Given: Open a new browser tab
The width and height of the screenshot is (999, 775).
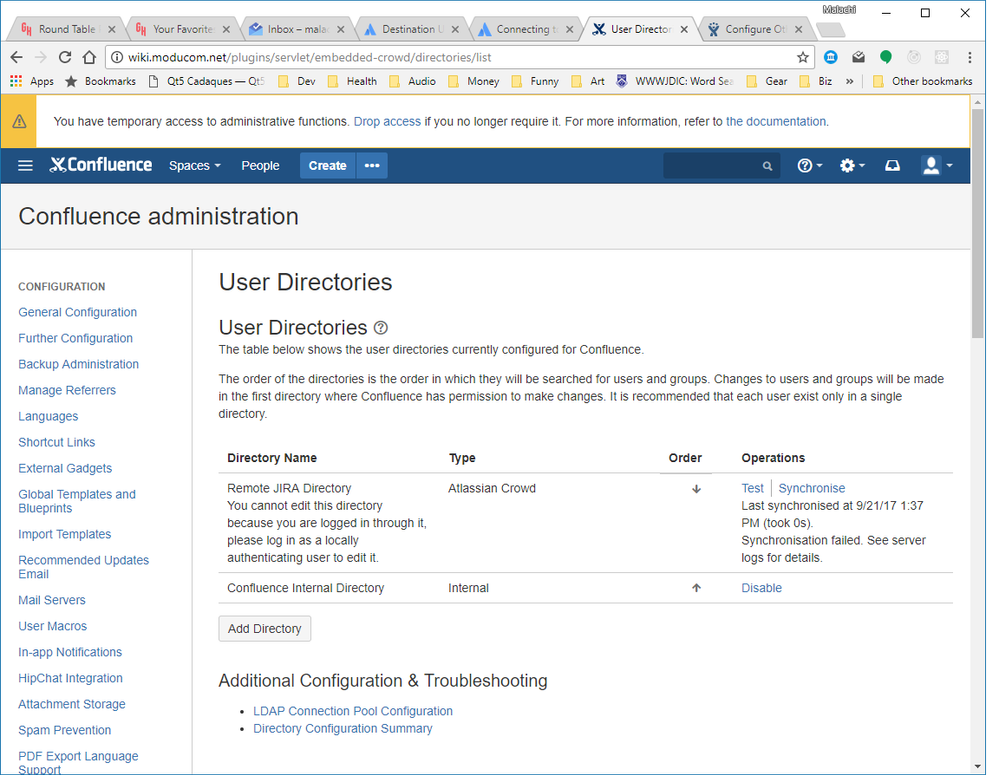Looking at the screenshot, I should pyautogui.click(x=830, y=29).
